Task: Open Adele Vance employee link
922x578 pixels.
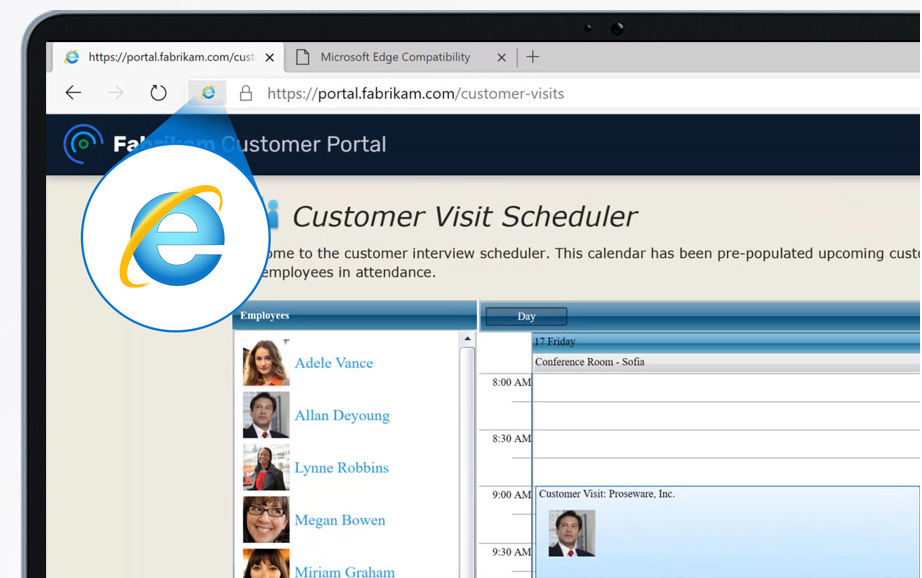Action: [x=333, y=363]
